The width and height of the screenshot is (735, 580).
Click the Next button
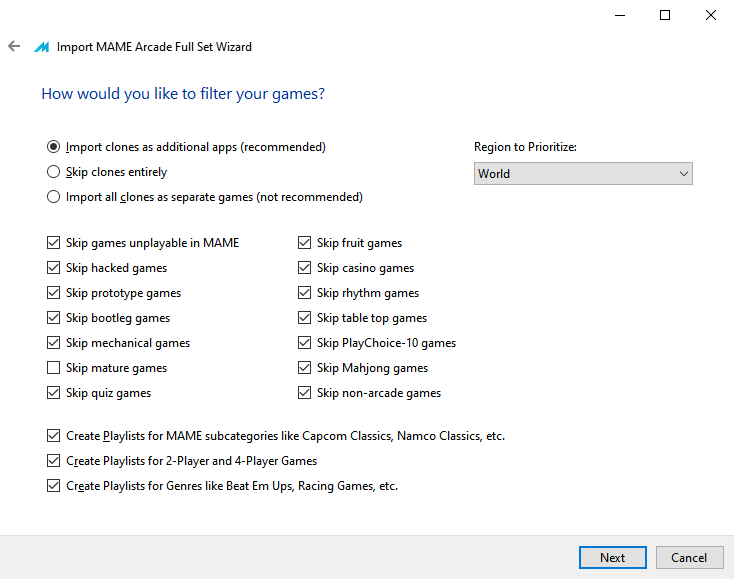[x=613, y=557]
